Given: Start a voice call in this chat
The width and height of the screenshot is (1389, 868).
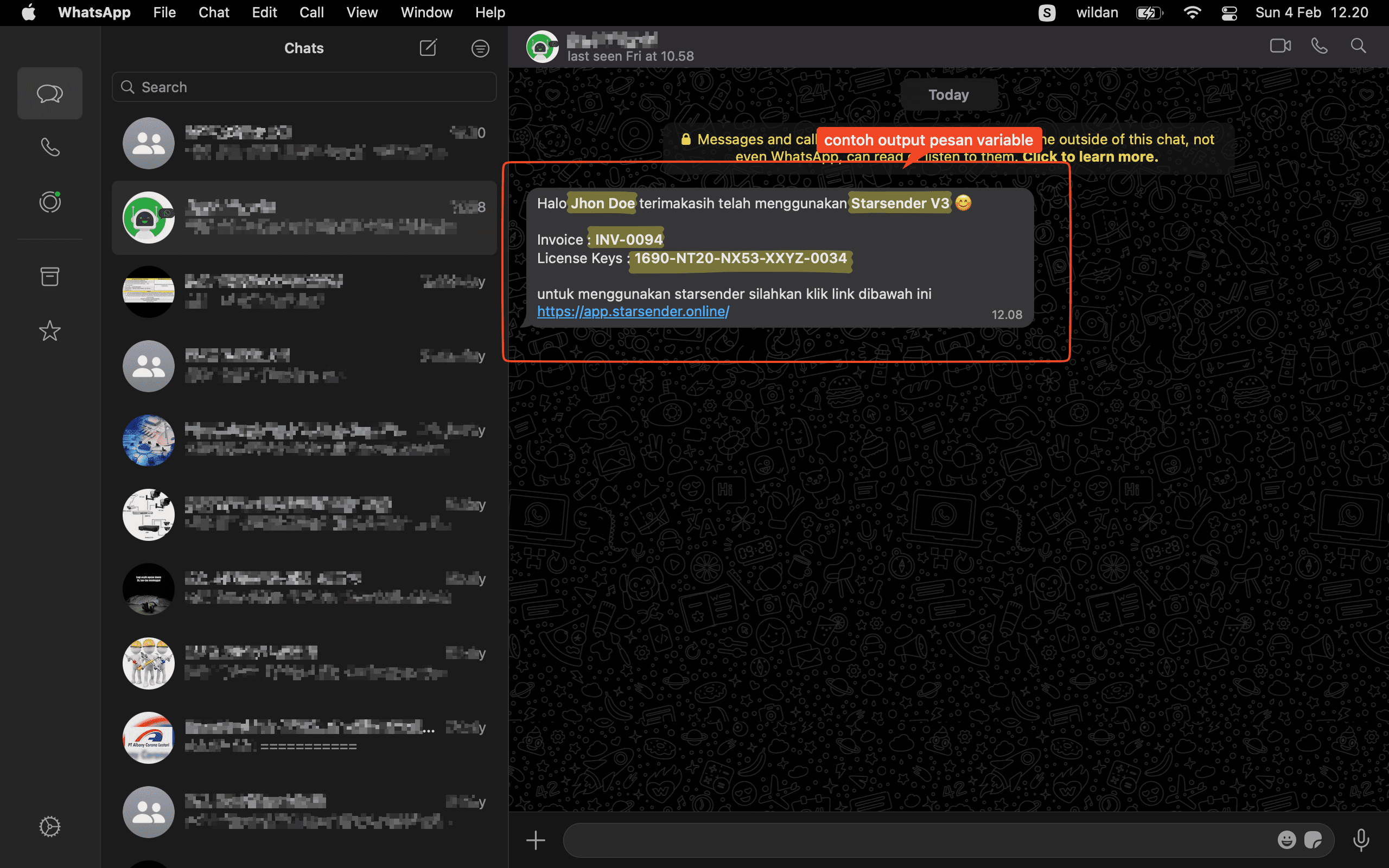Looking at the screenshot, I should pyautogui.click(x=1320, y=46).
